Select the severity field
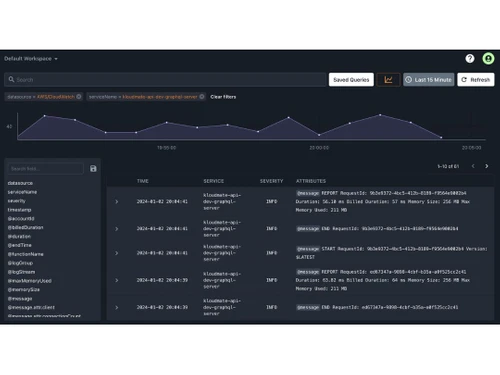This screenshot has width=500, height=375. point(17,201)
